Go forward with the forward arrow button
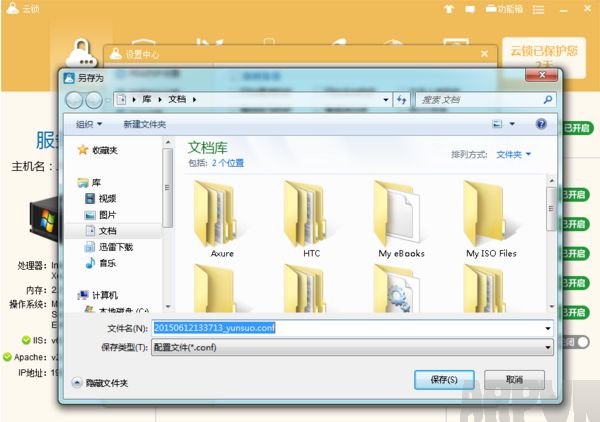Viewport: 600px width, 422px height. [x=93, y=100]
